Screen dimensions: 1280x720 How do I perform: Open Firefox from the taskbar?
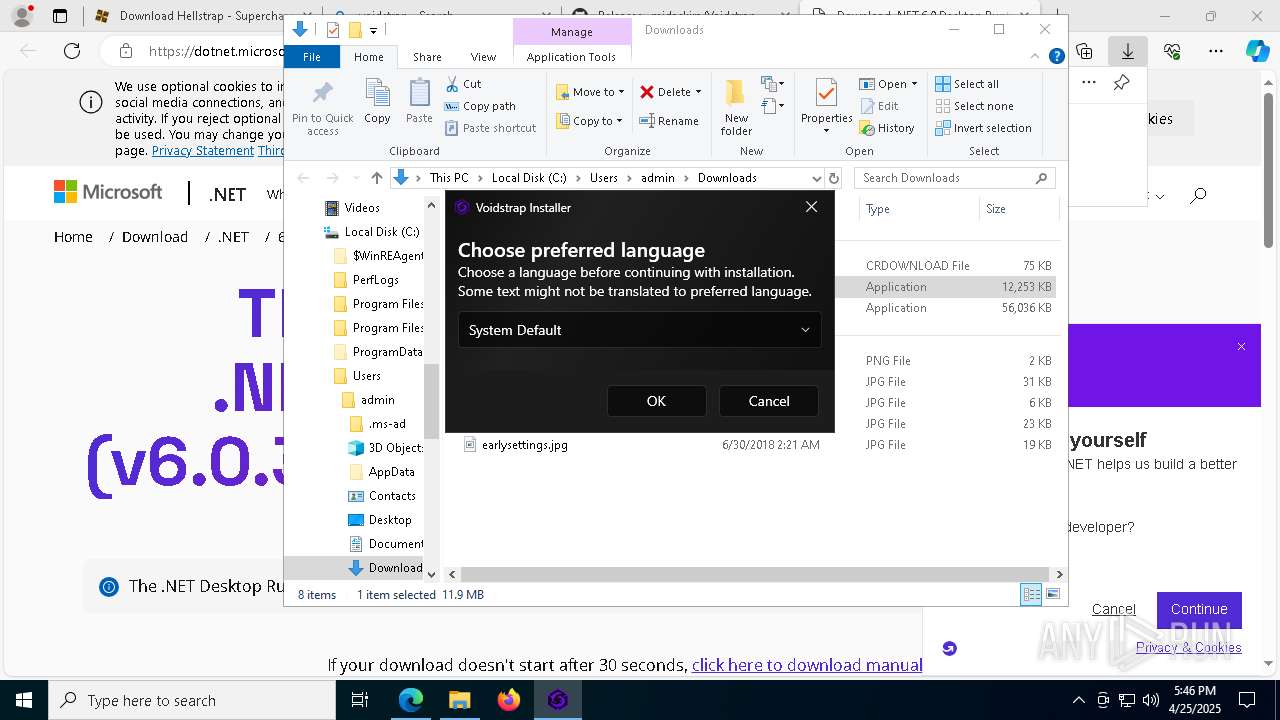[x=508, y=700]
